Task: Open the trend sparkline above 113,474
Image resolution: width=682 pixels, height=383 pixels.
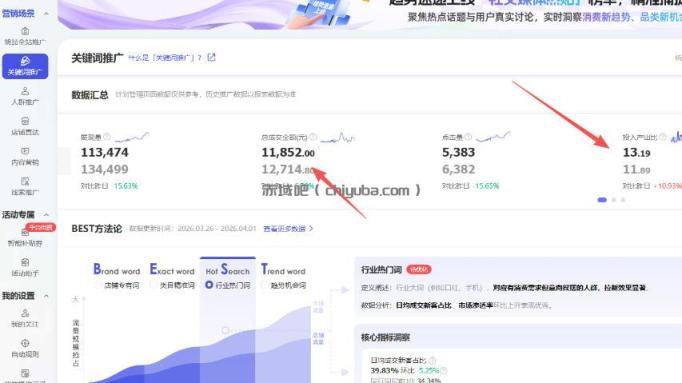Action: click(132, 137)
